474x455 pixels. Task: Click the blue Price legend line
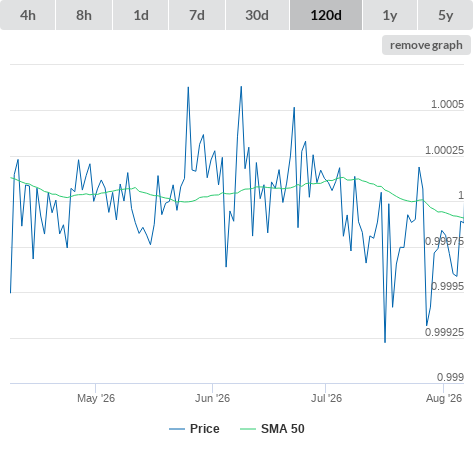(177, 429)
